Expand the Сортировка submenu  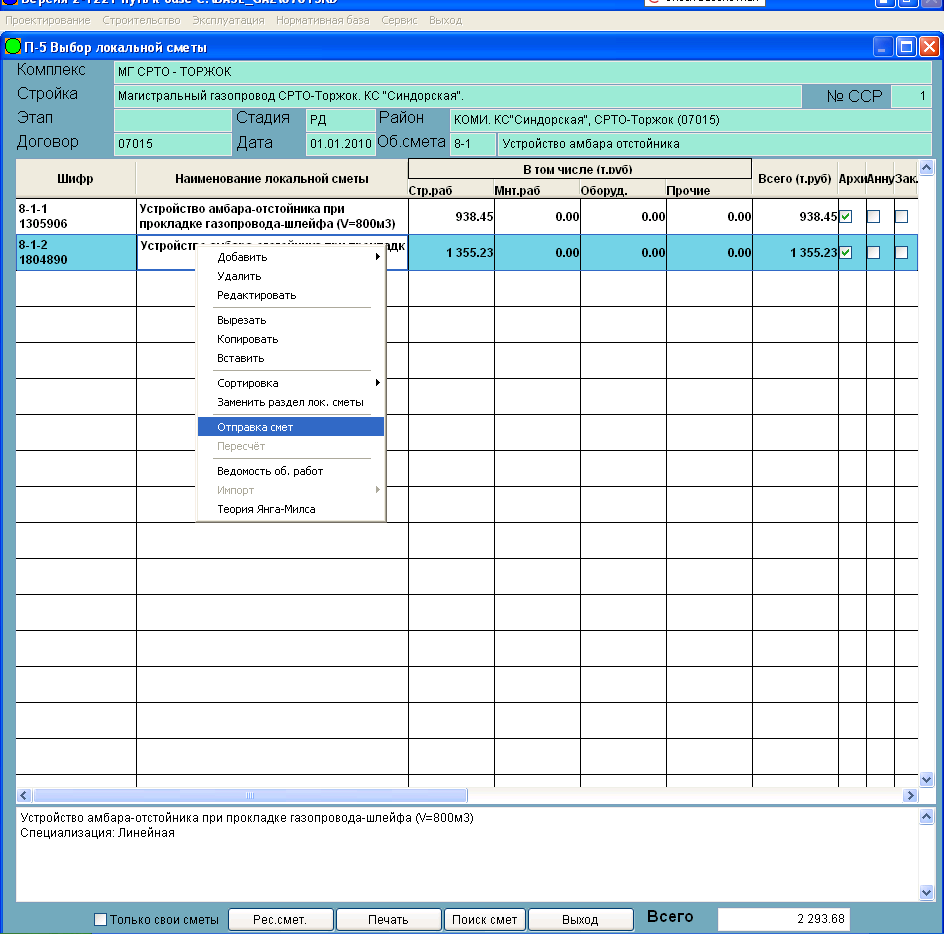tap(291, 383)
